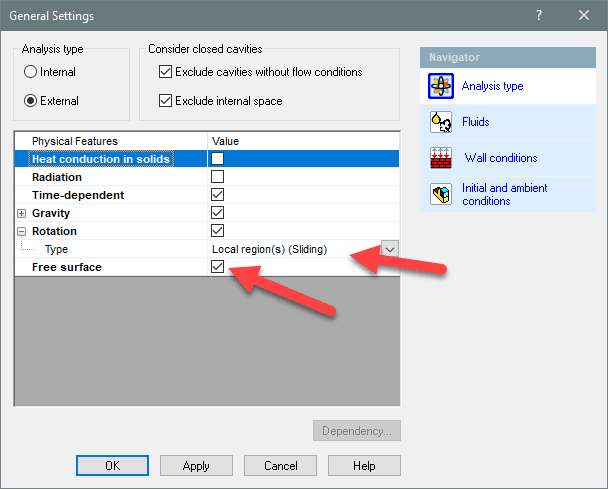Collapse the Rotation tree node
608x489 pixels.
[x=22, y=231]
